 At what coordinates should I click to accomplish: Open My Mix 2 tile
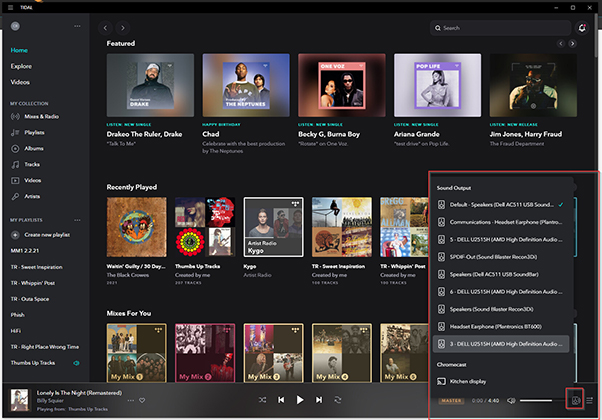[x=205, y=353]
